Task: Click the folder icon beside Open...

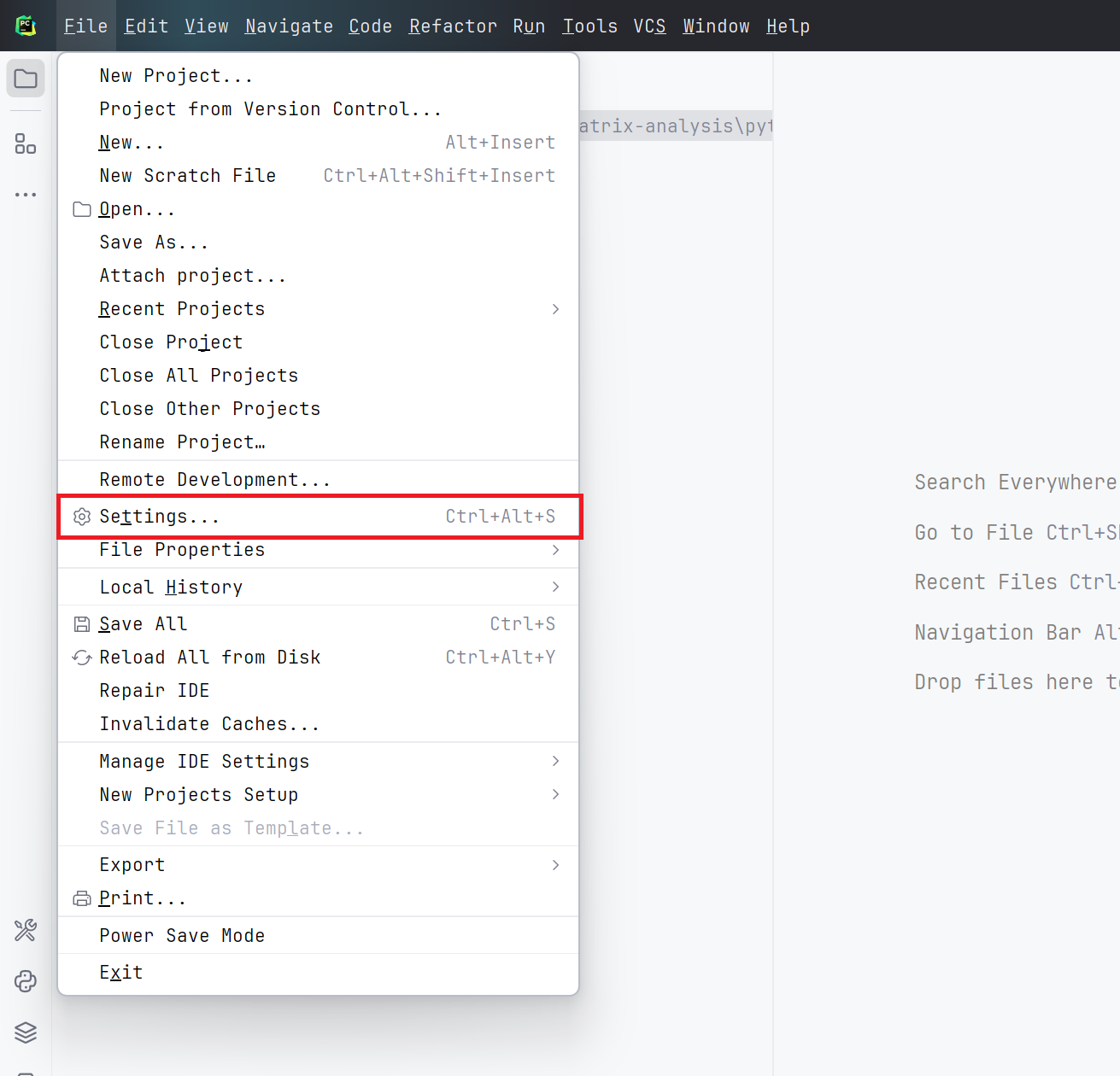Action: point(82,209)
